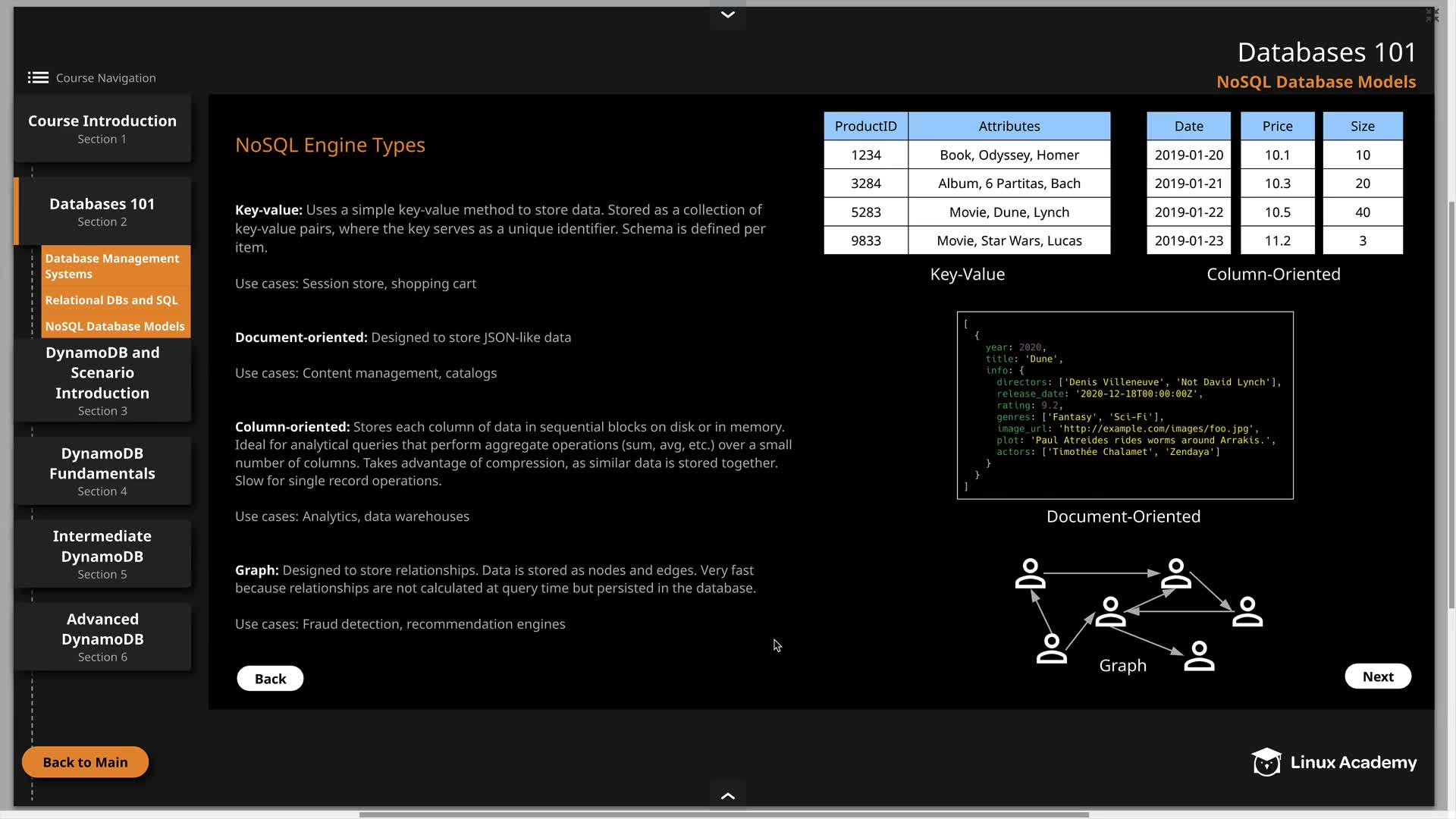Select Database Management Systems lesson
This screenshot has width=1456, height=819.
coord(112,266)
